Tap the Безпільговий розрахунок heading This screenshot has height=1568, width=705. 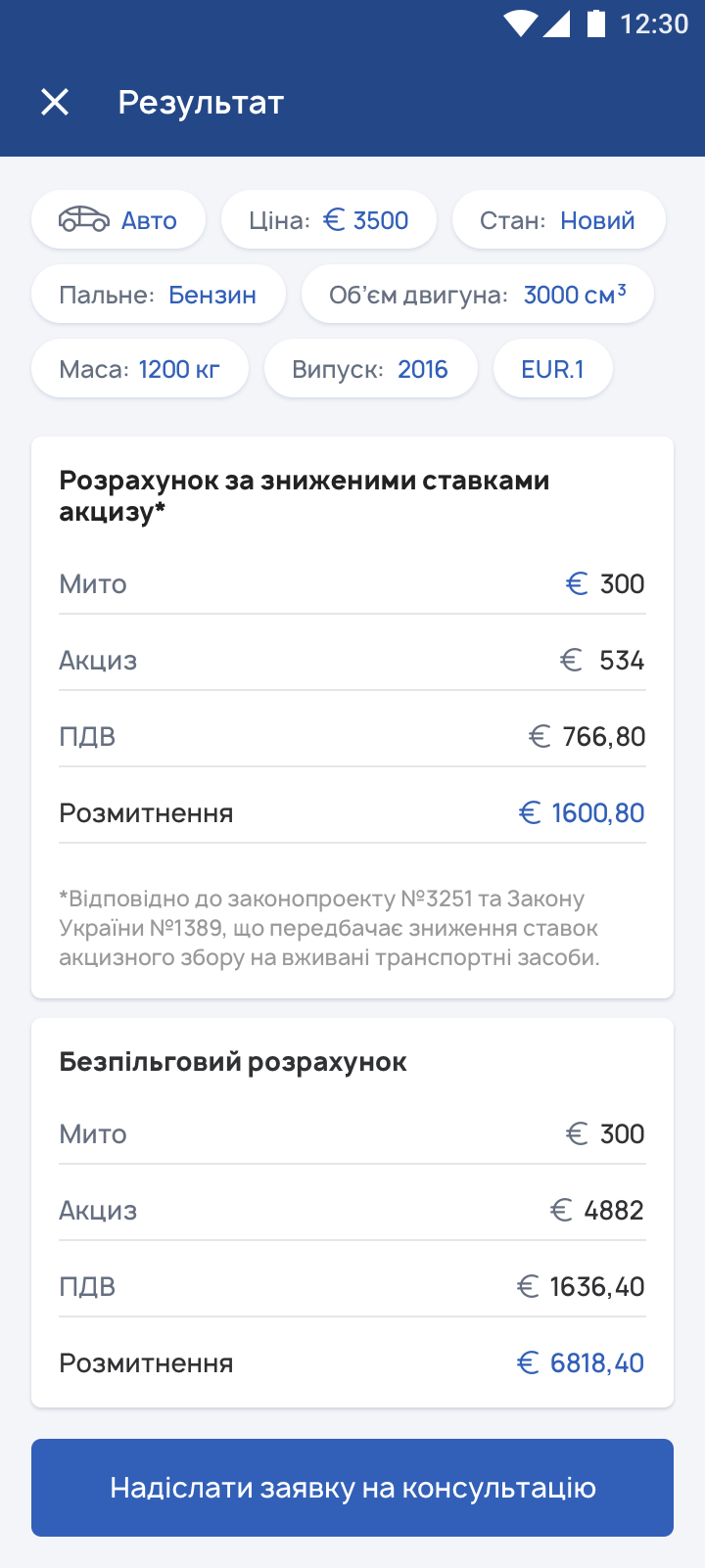point(233,1062)
